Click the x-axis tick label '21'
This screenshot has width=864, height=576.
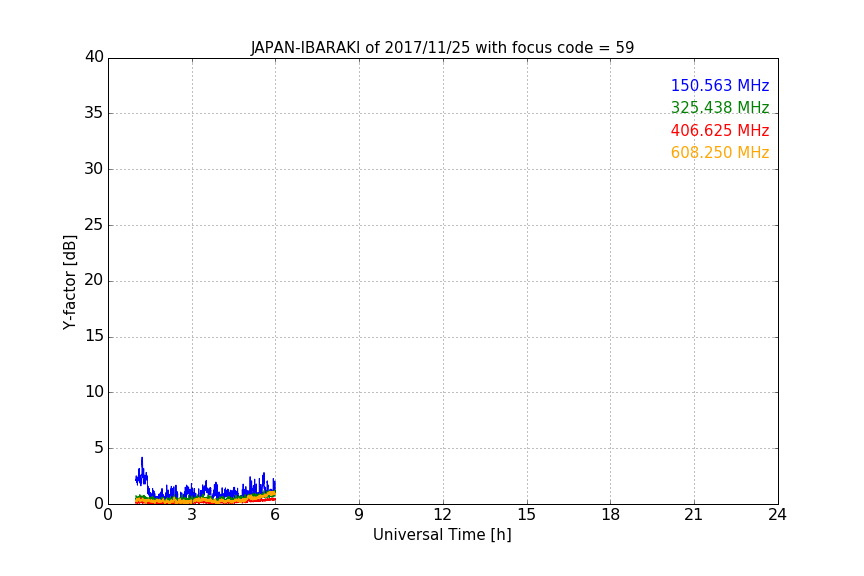point(694,515)
